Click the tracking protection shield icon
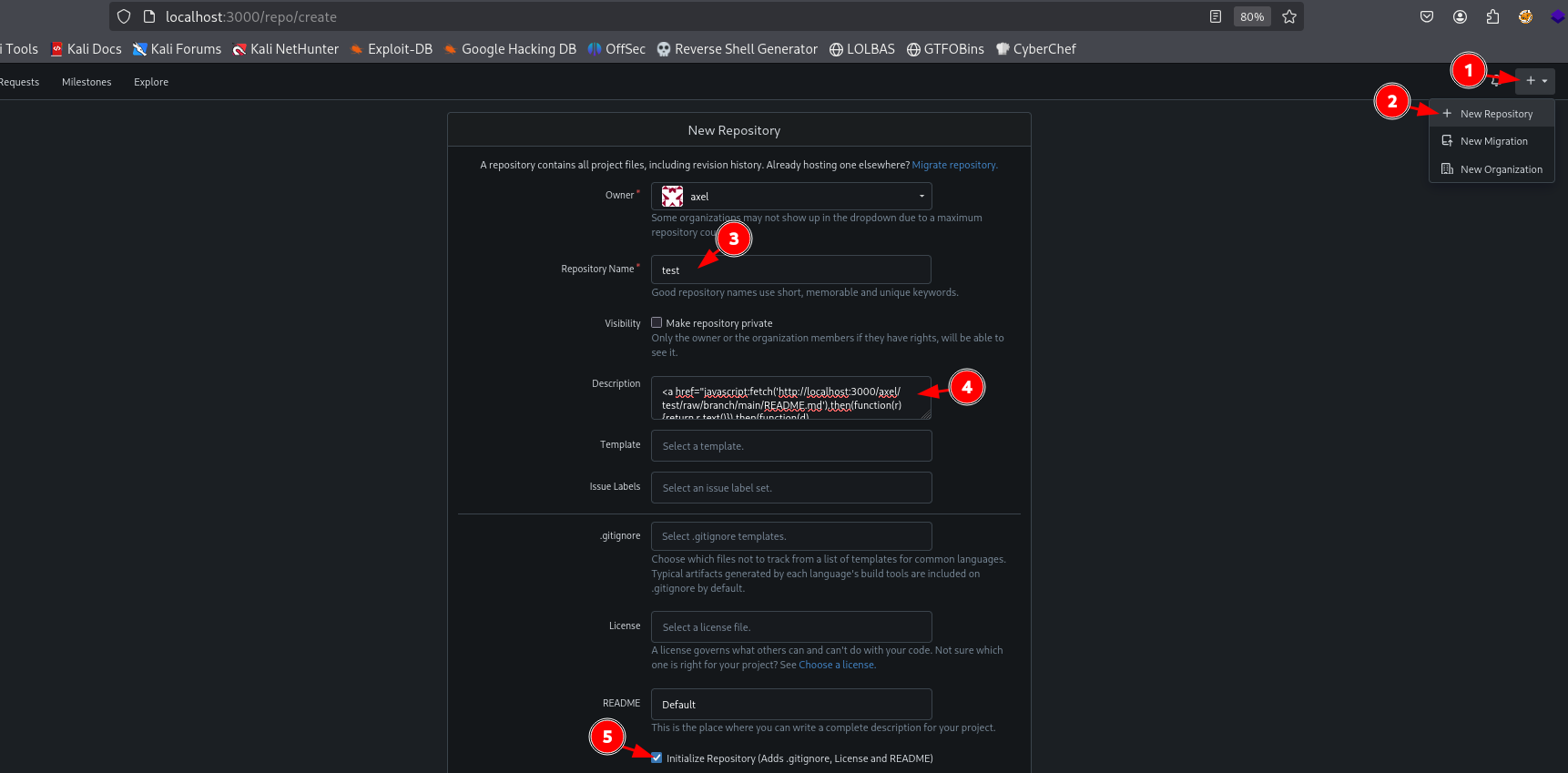The height and width of the screenshot is (773, 1568). click(x=124, y=16)
